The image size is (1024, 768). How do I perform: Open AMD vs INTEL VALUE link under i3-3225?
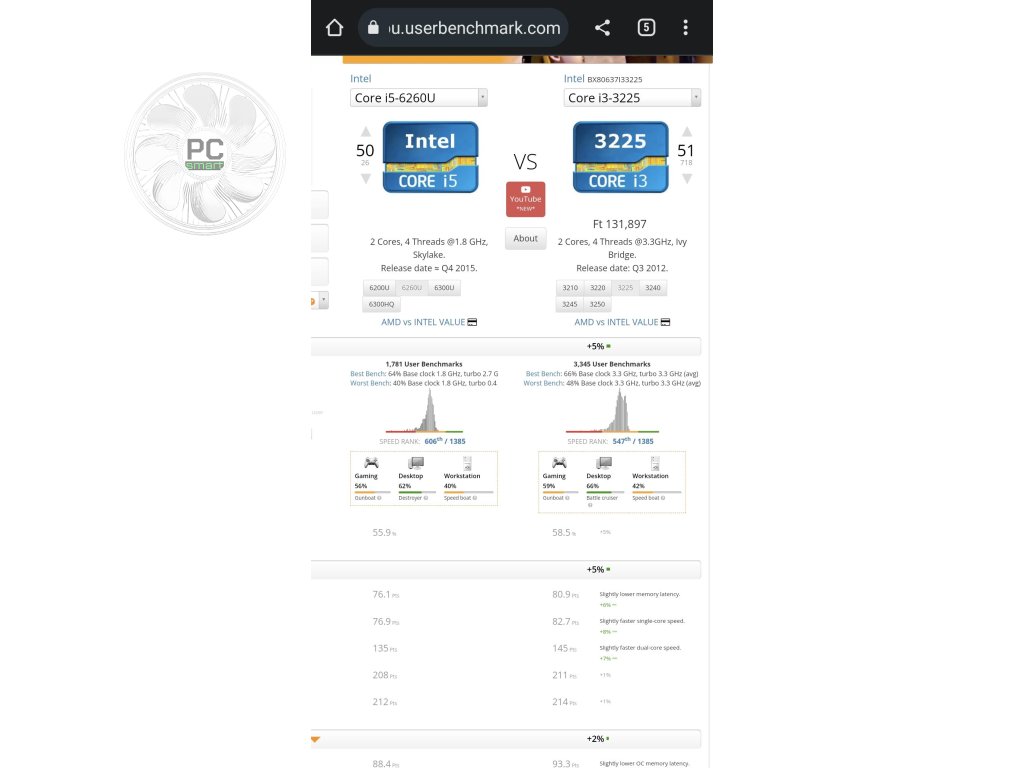616,322
